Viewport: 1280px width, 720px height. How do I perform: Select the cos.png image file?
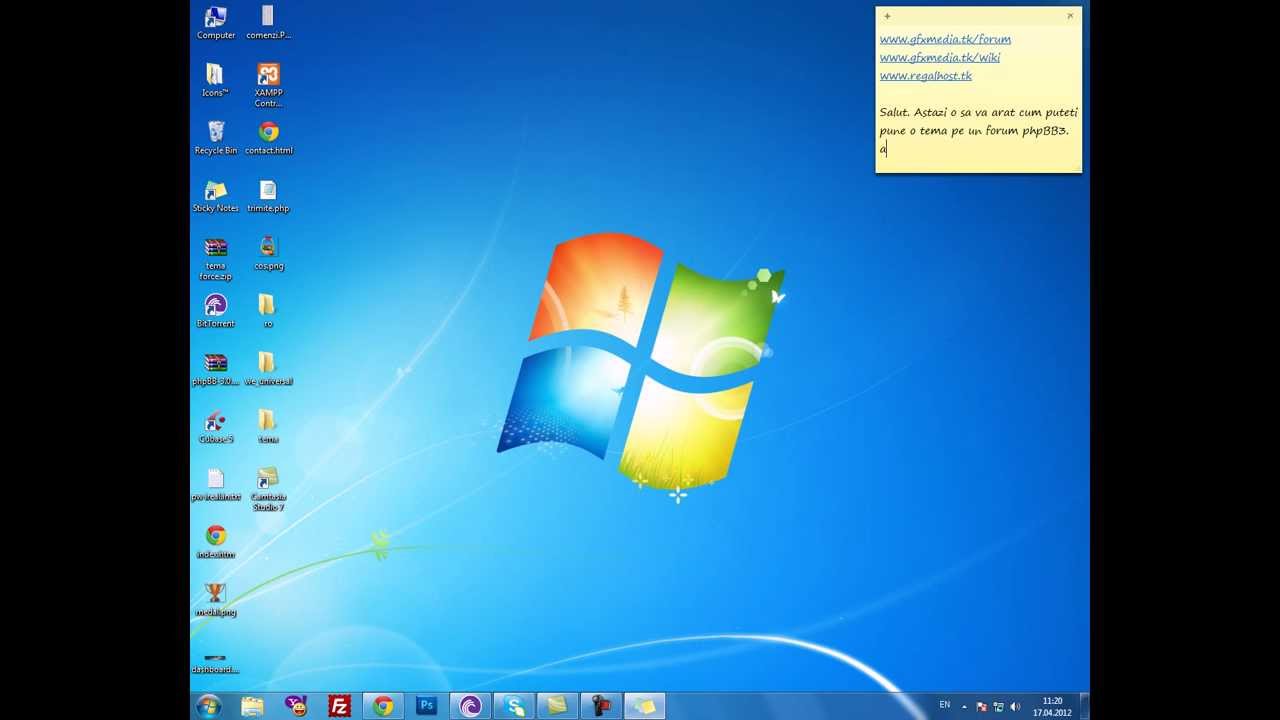pyautogui.click(x=268, y=254)
